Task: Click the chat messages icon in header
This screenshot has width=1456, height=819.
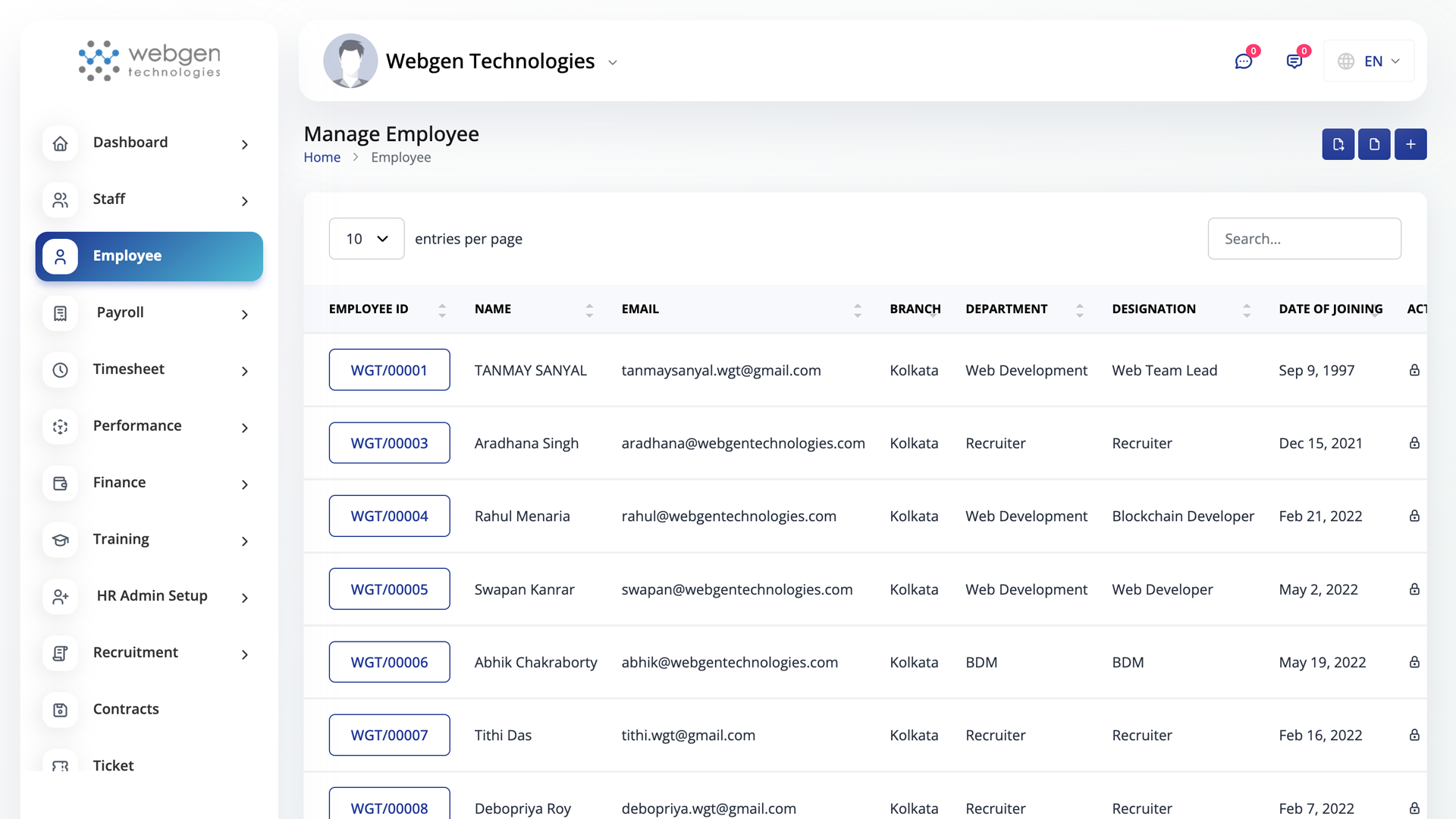Action: click(1243, 61)
